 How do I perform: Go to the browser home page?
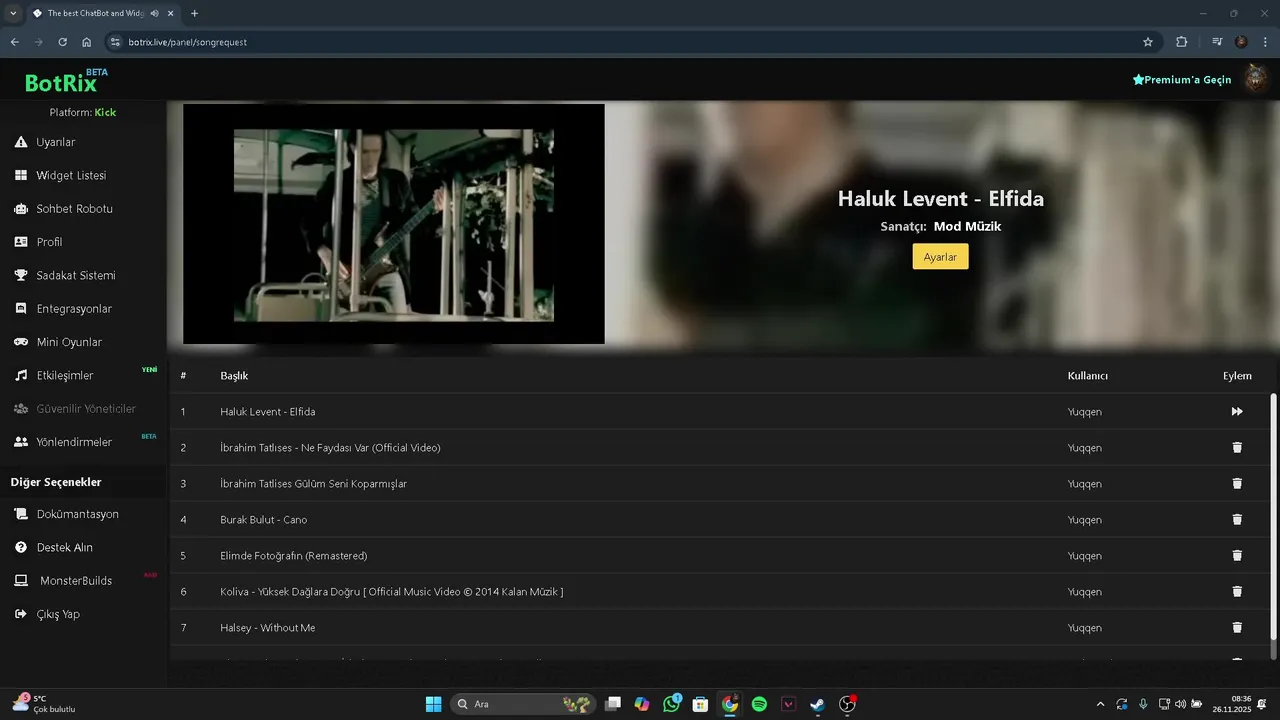pyautogui.click(x=87, y=42)
